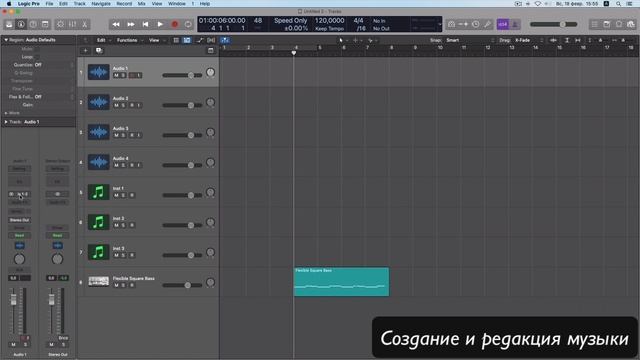This screenshot has height=360, width=640.
Task: Open the Browsers media panel
Action: tap(631, 24)
